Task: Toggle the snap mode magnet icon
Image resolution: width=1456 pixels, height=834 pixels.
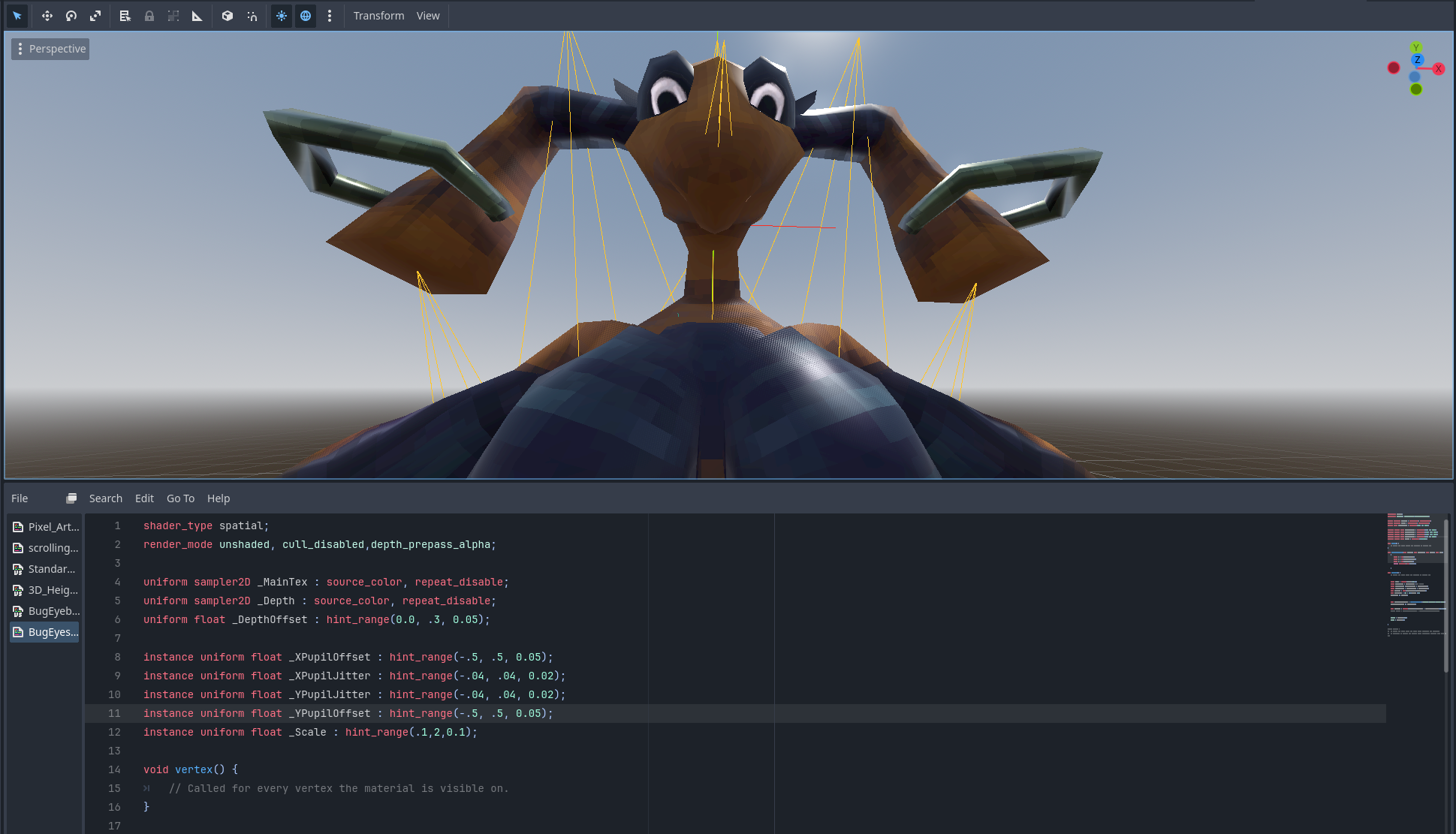Action: [252, 16]
